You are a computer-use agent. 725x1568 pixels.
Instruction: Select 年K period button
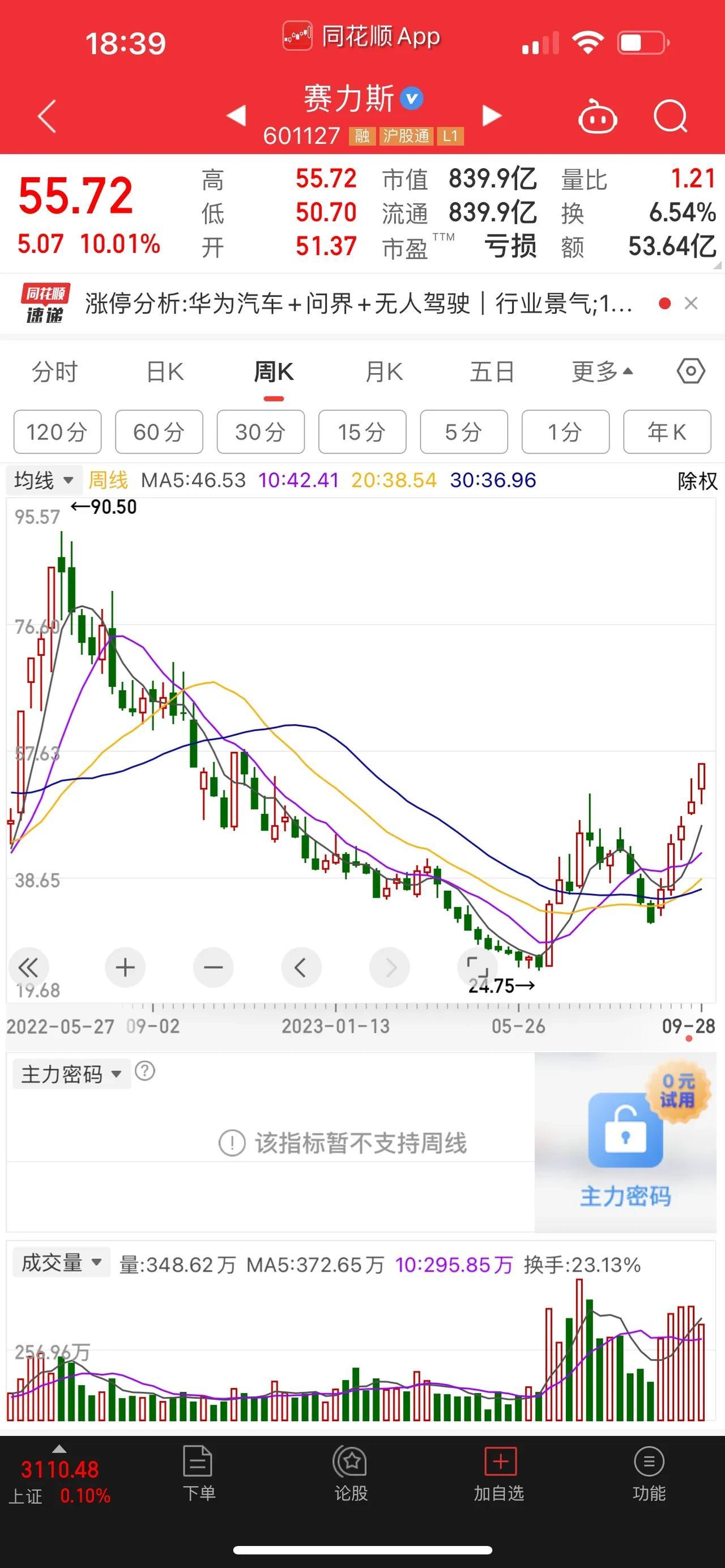(x=667, y=431)
